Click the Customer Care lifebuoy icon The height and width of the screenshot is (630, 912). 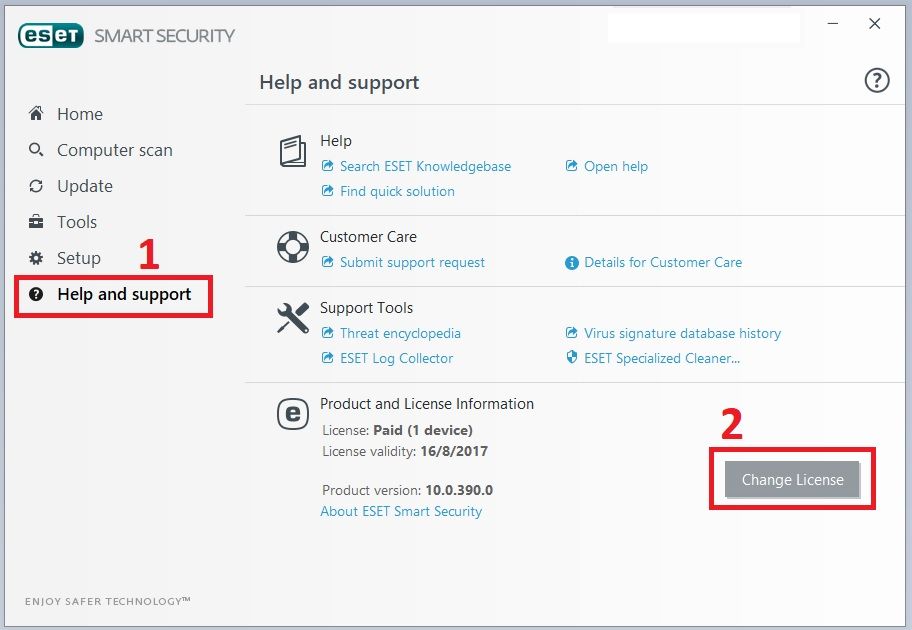(293, 247)
